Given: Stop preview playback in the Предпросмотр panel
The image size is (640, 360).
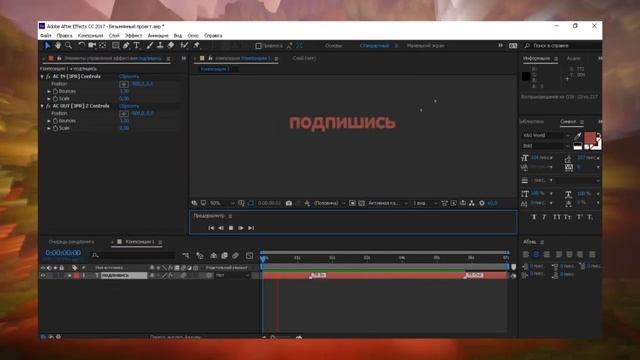Looking at the screenshot, I should (231, 228).
